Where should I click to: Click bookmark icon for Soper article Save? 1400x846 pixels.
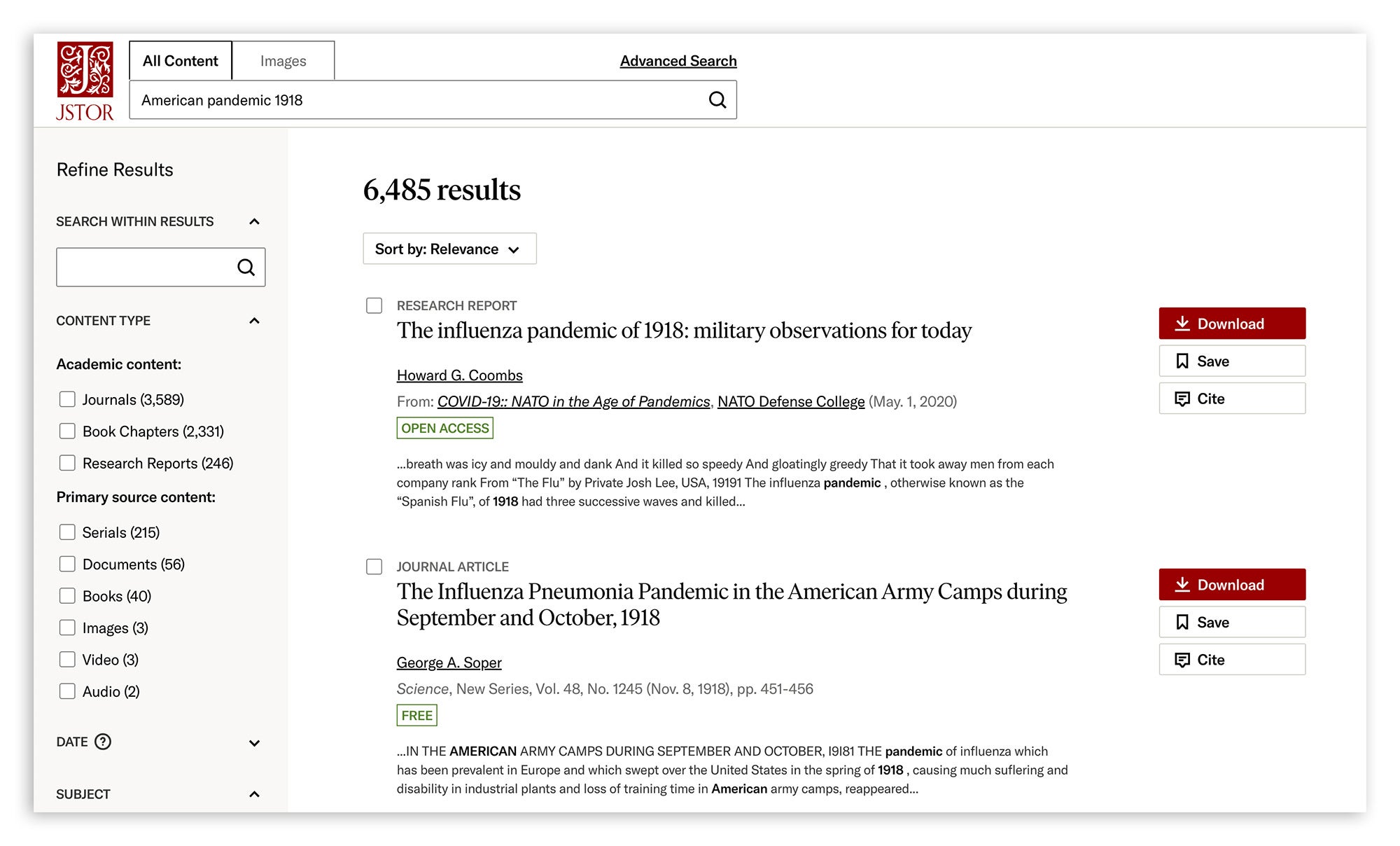1182,623
